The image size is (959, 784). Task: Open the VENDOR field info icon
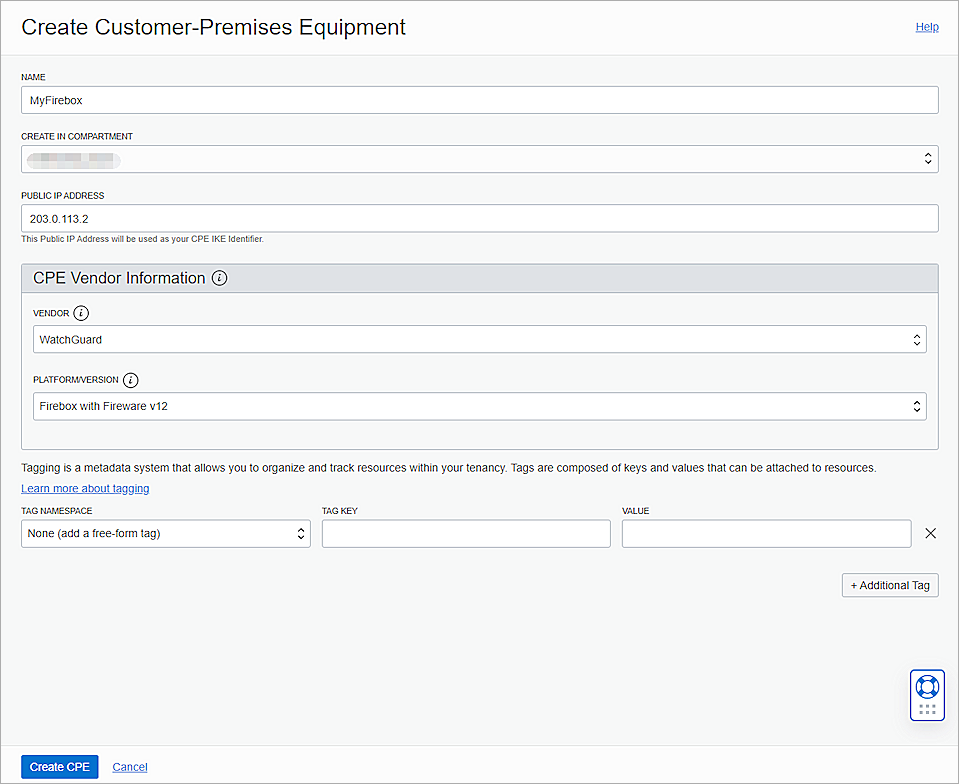coord(80,313)
